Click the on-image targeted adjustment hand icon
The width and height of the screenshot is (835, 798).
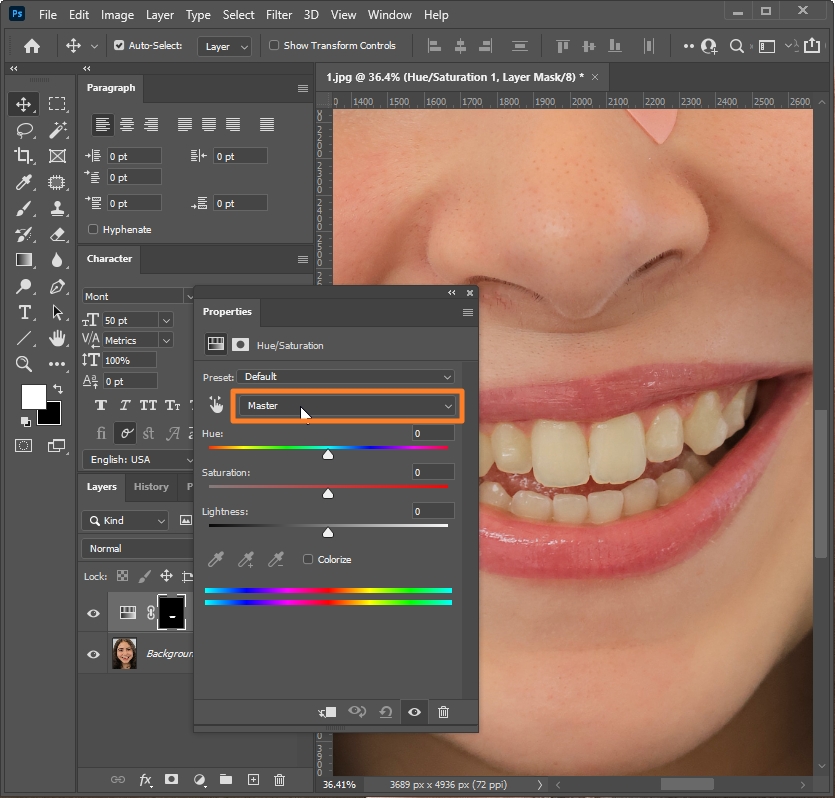[x=216, y=405]
